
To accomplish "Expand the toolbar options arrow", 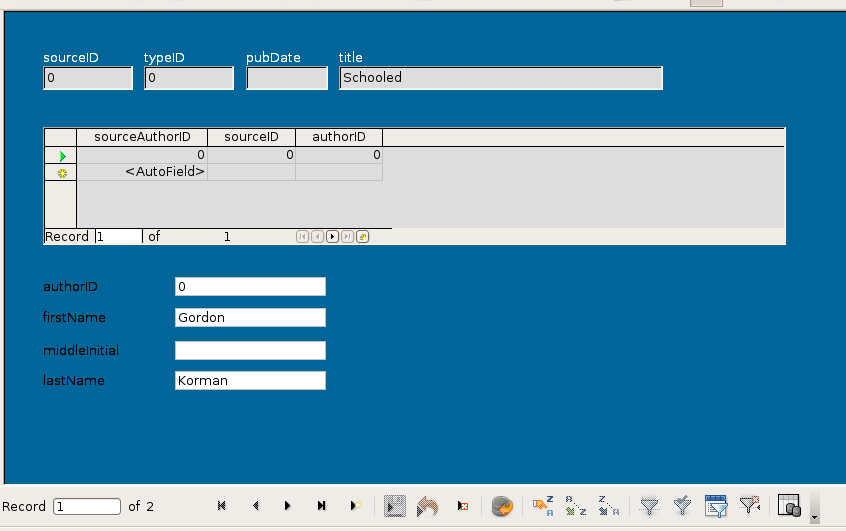I will click(814, 516).
